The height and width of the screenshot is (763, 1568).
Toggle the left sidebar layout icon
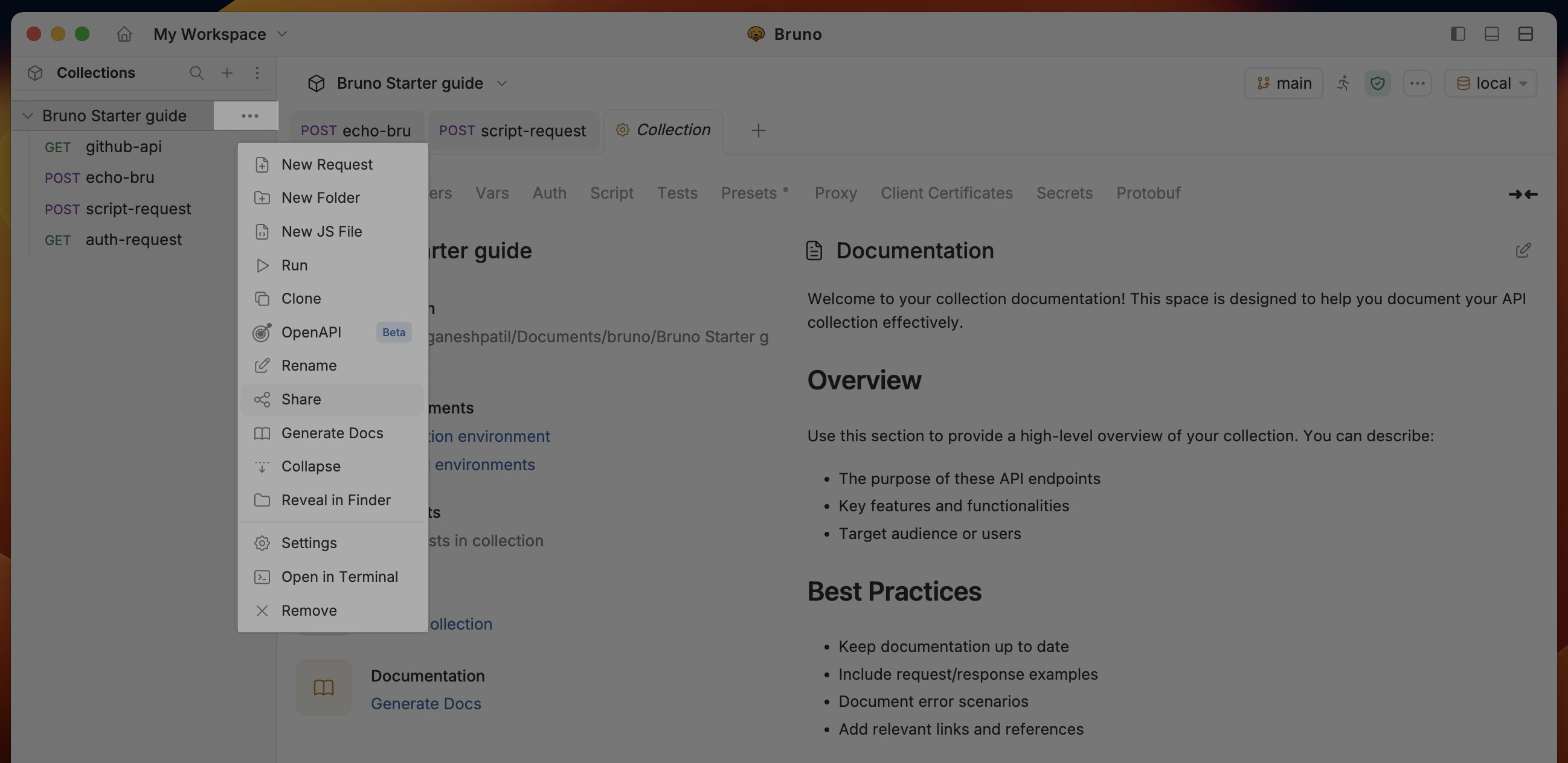[1457, 34]
